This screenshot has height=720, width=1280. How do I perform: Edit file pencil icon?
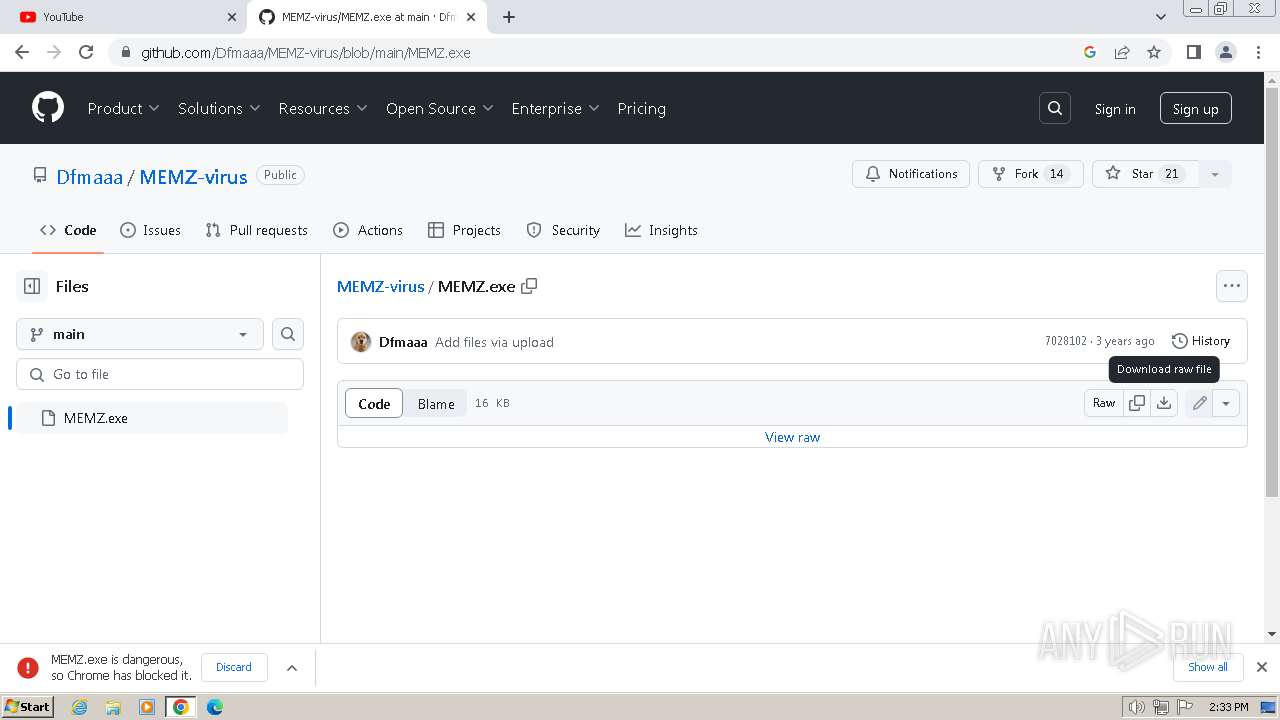pos(1199,403)
